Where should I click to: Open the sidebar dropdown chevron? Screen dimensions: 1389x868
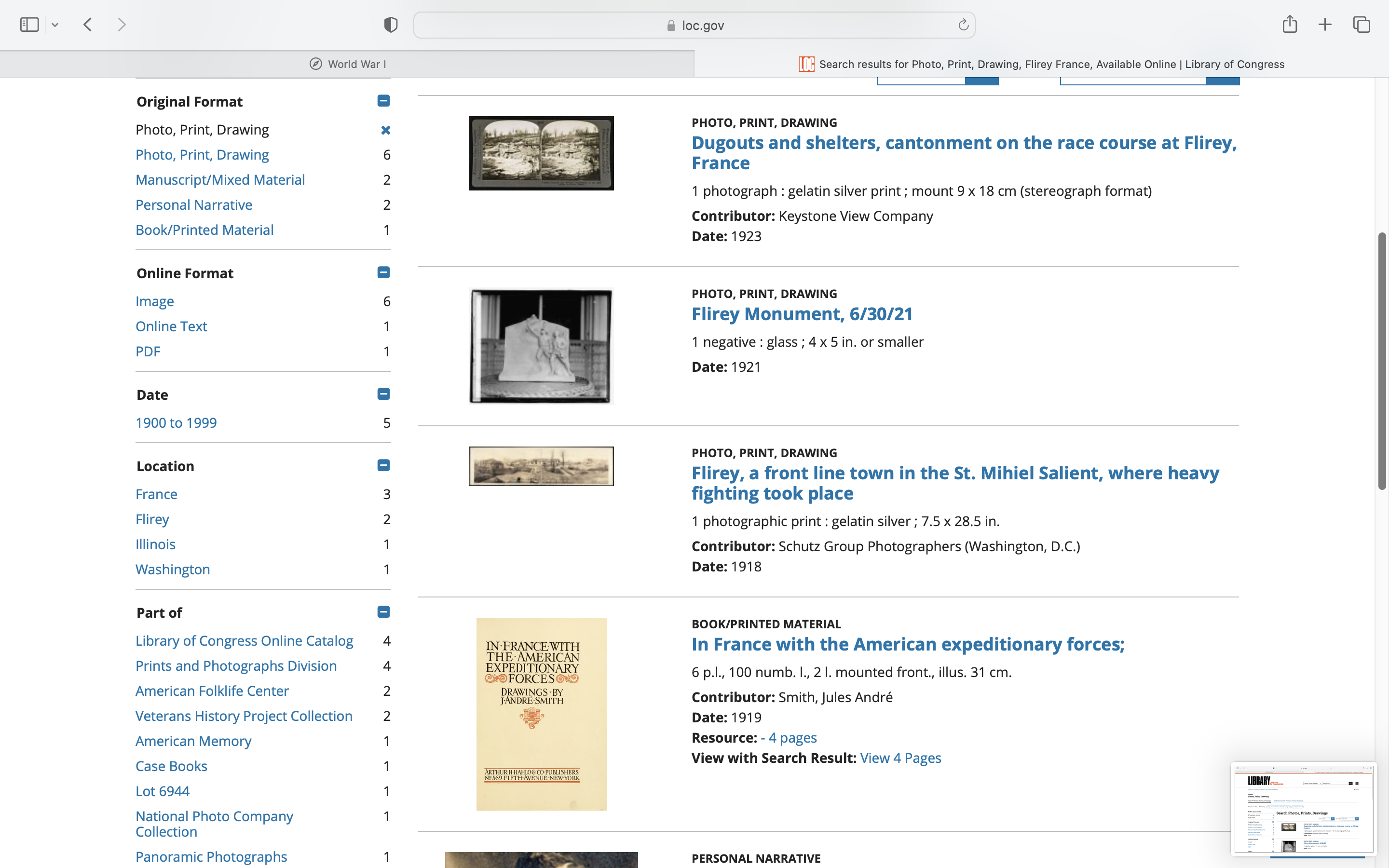click(x=55, y=25)
